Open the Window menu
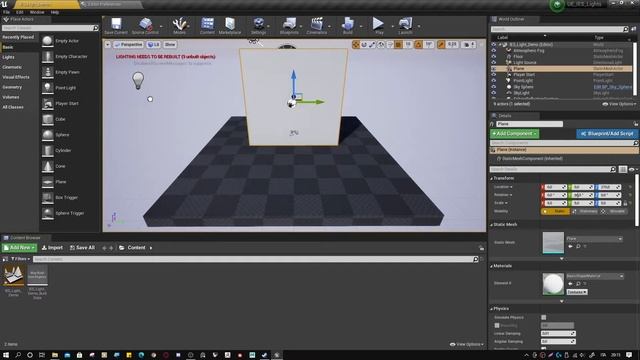 coord(37,12)
